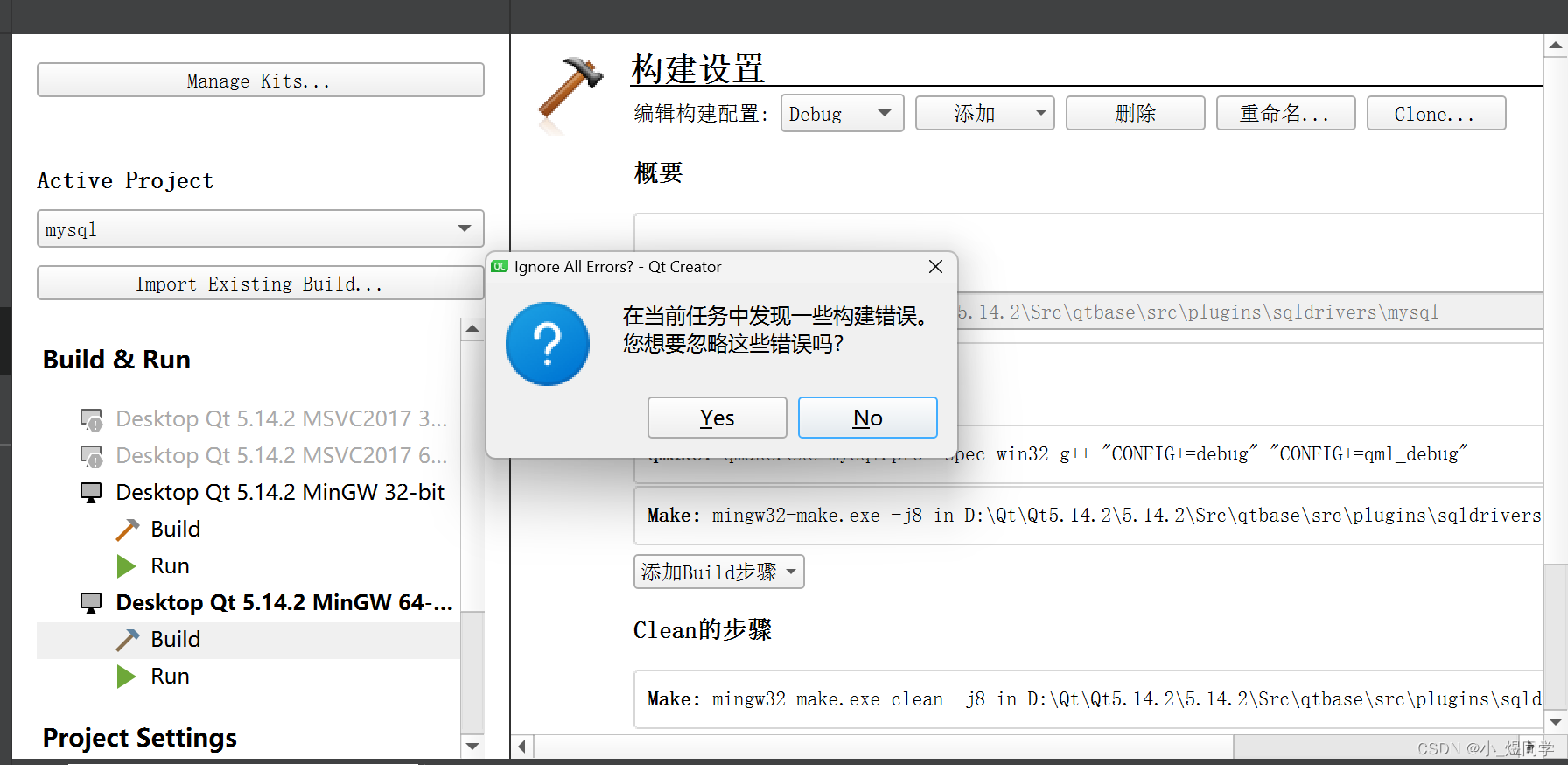Click monitor icon of MinGW 64 kit

click(91, 603)
